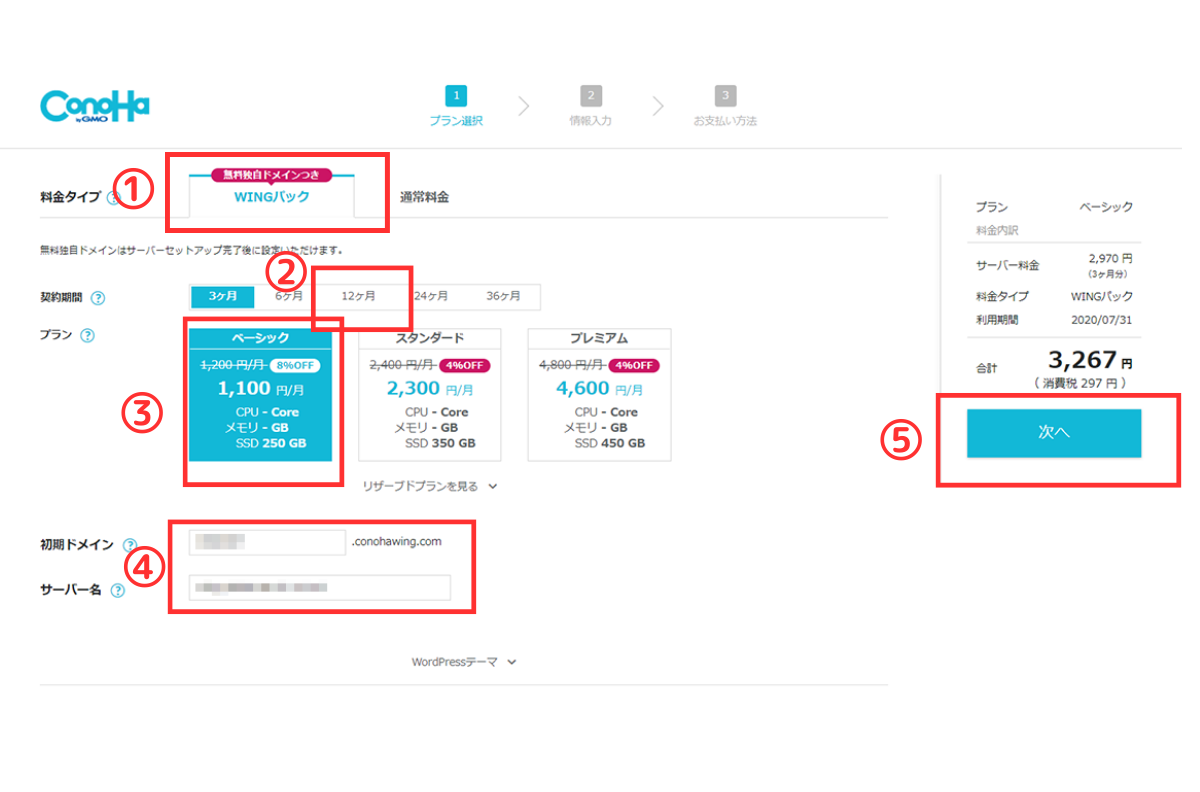
Task: Expand the WordPressテーマ section
Action: click(464, 662)
